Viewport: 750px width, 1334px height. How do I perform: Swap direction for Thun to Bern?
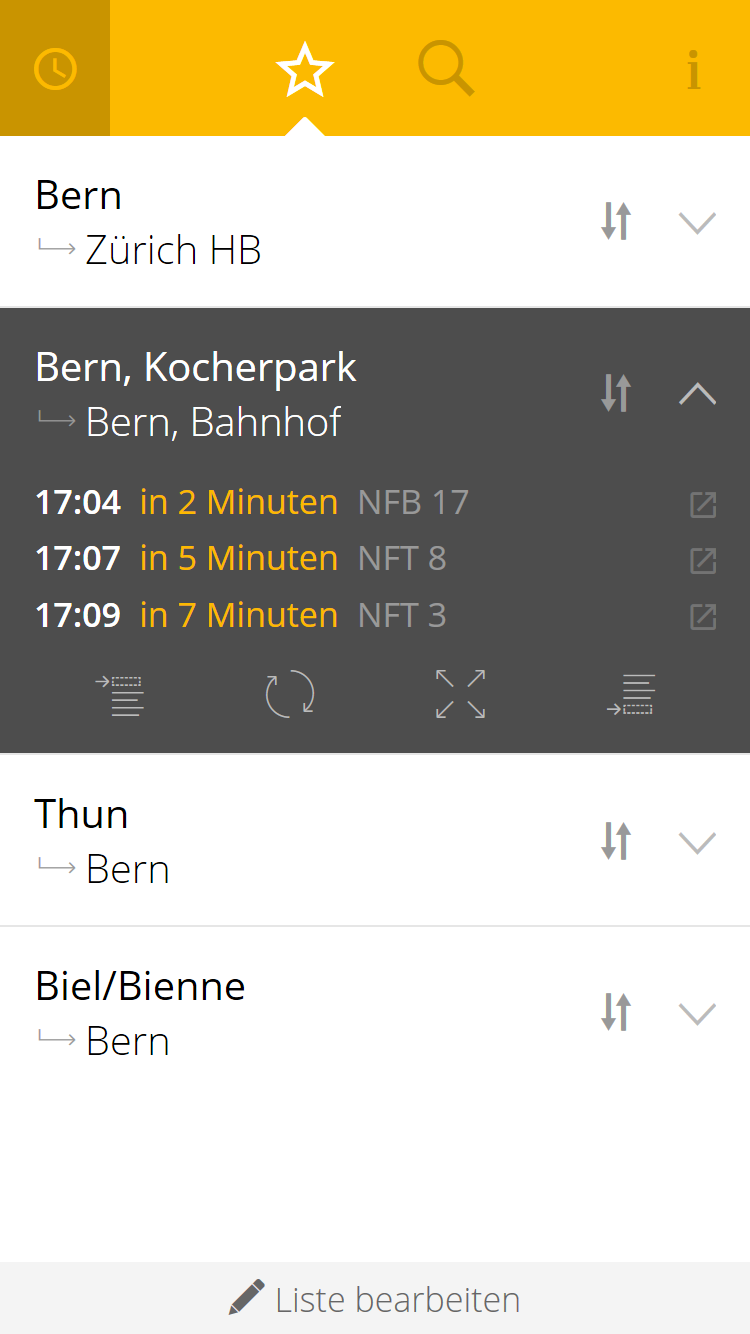click(x=616, y=841)
